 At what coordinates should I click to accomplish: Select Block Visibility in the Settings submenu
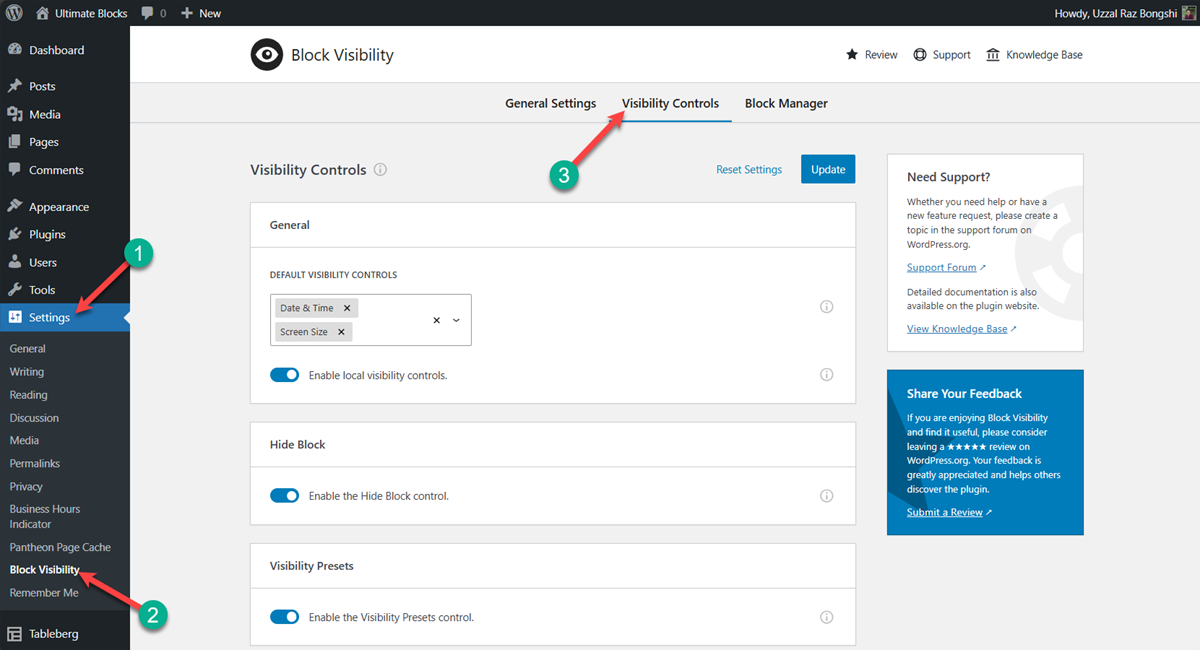click(x=44, y=569)
